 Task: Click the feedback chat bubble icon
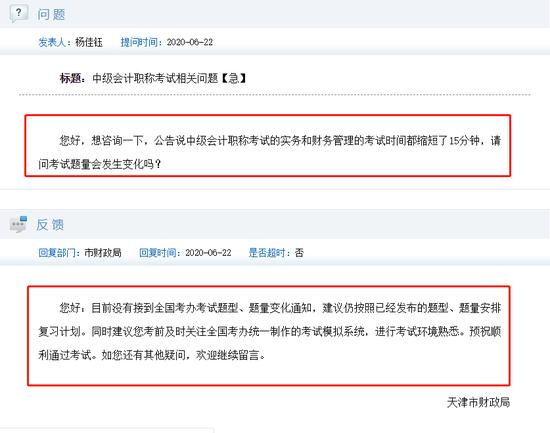[x=18, y=224]
